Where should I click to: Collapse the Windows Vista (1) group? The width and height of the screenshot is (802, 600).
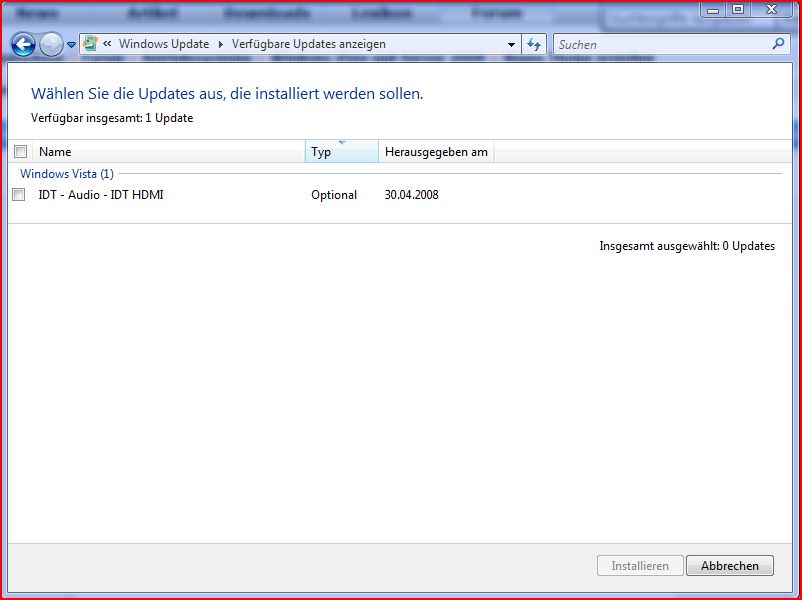66,174
